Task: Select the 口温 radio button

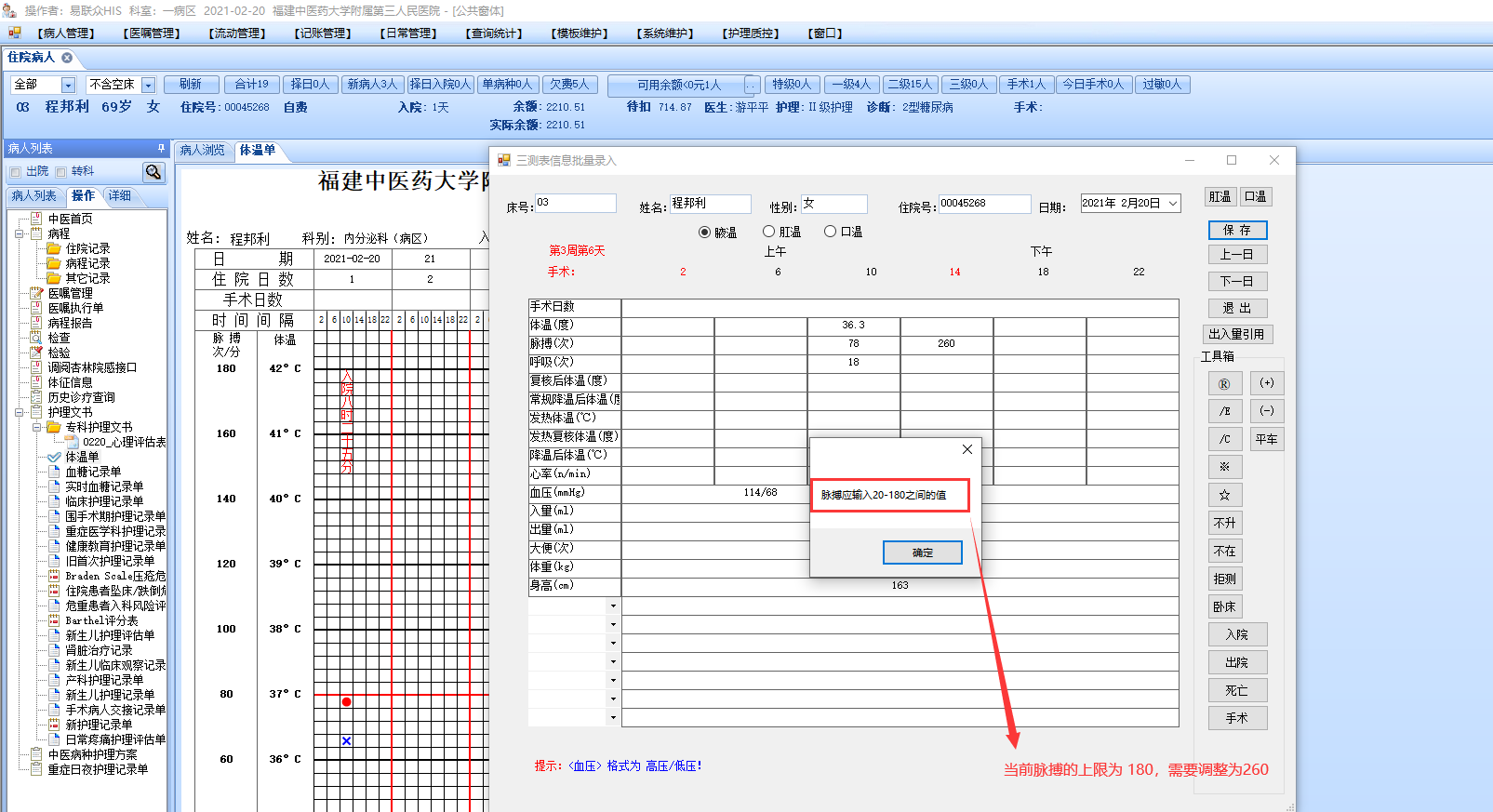Action: (830, 232)
